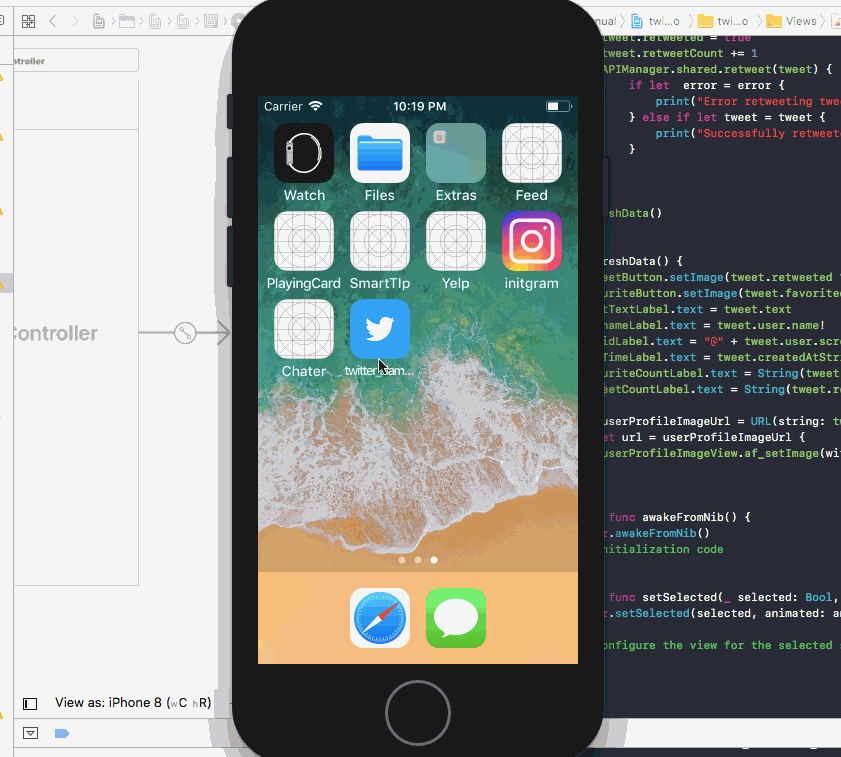
Task: Click the tweet.retweetCount += 1 line
Action: click(x=680, y=53)
